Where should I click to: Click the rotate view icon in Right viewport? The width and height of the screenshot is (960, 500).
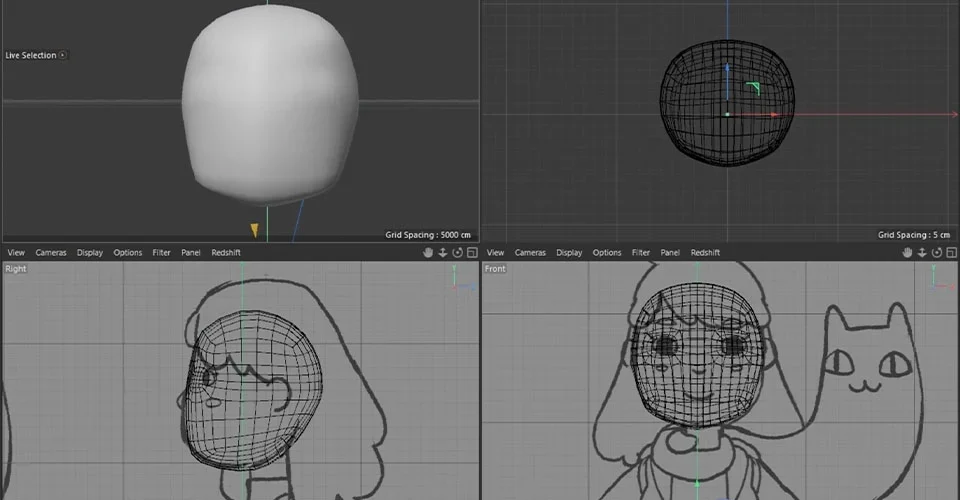pyautogui.click(x=457, y=252)
